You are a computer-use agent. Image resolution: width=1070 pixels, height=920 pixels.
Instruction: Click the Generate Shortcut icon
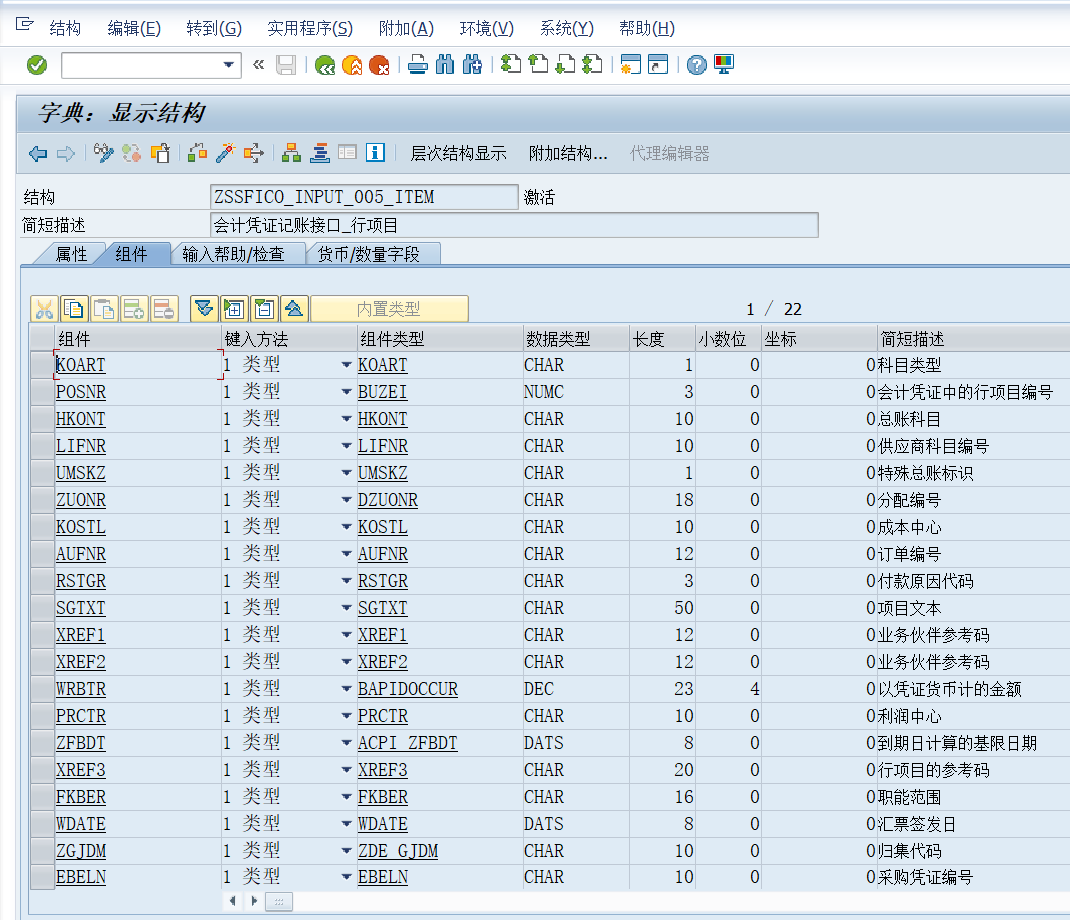point(658,65)
